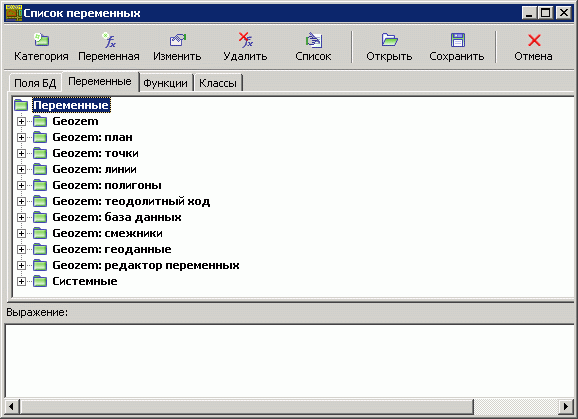Expand the Geozem: теодолитный ход node
578x419 pixels.
(x=21, y=202)
